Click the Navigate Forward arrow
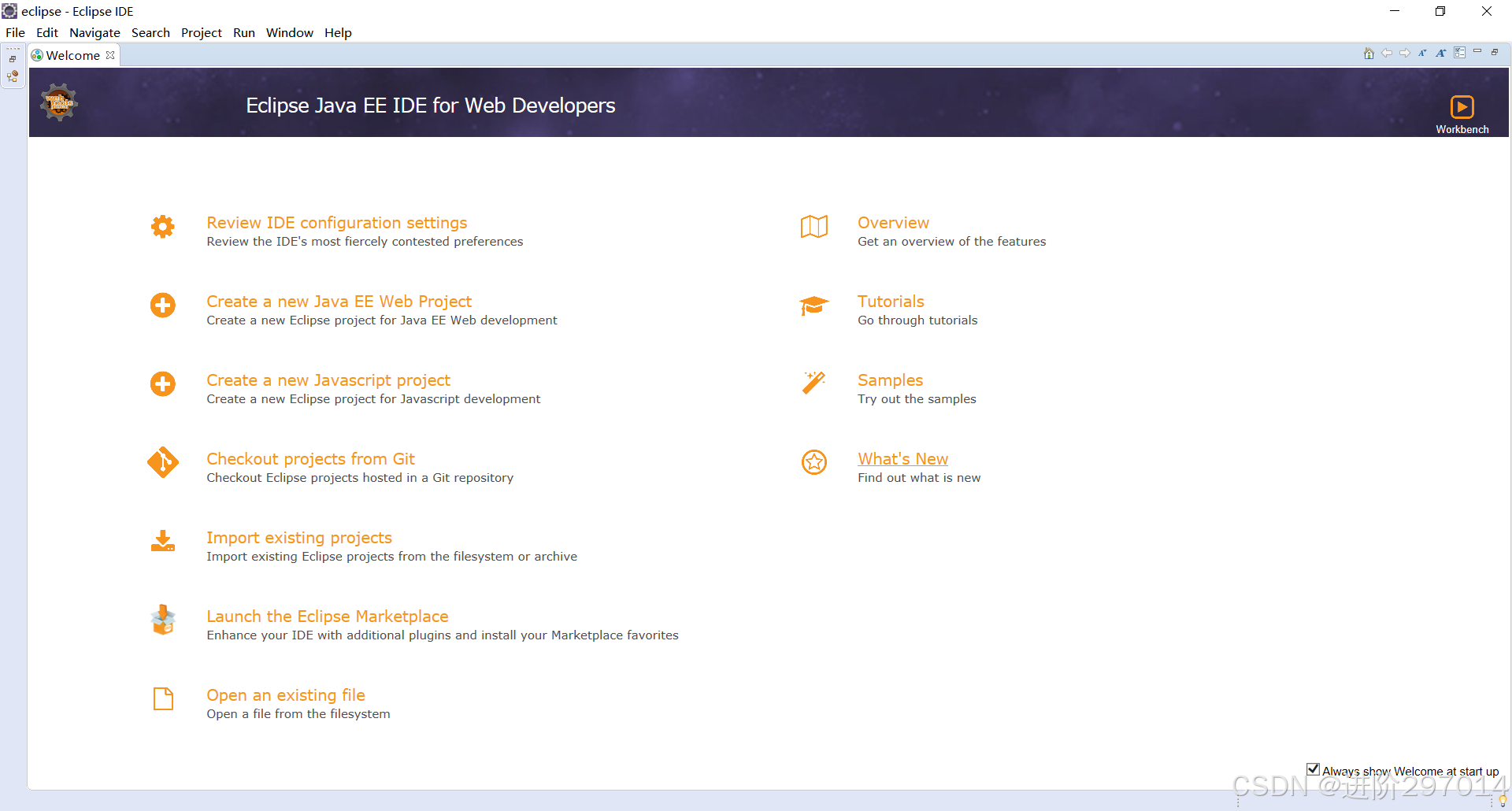 tap(1405, 54)
